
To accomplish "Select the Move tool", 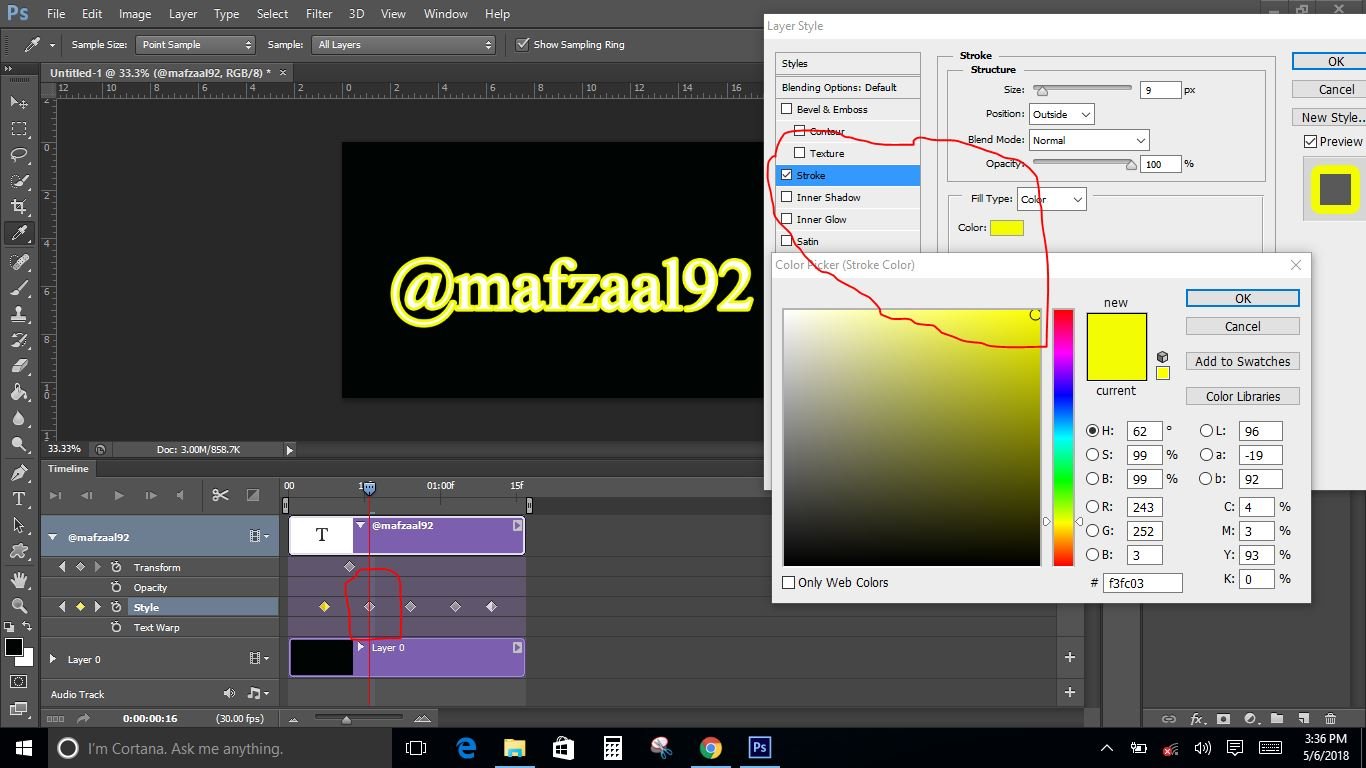I will tap(19, 103).
